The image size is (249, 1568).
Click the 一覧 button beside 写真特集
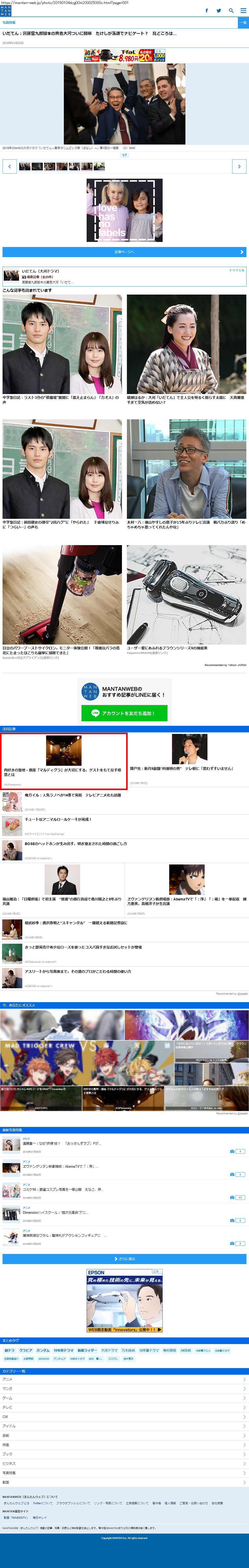pyautogui.click(x=243, y=23)
